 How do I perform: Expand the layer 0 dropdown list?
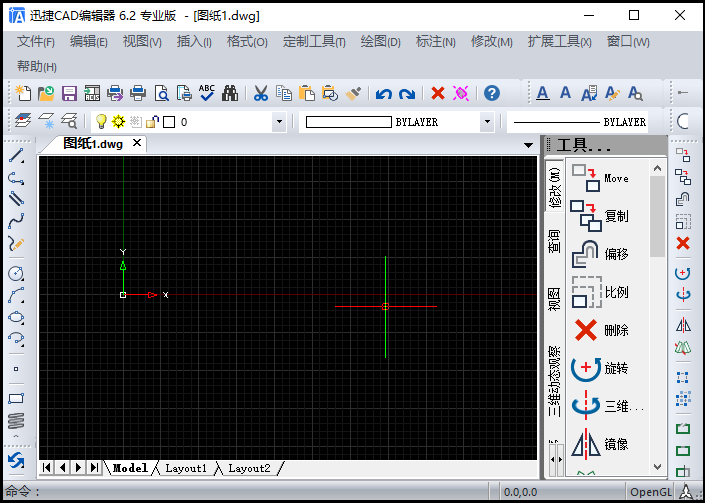pyautogui.click(x=279, y=122)
